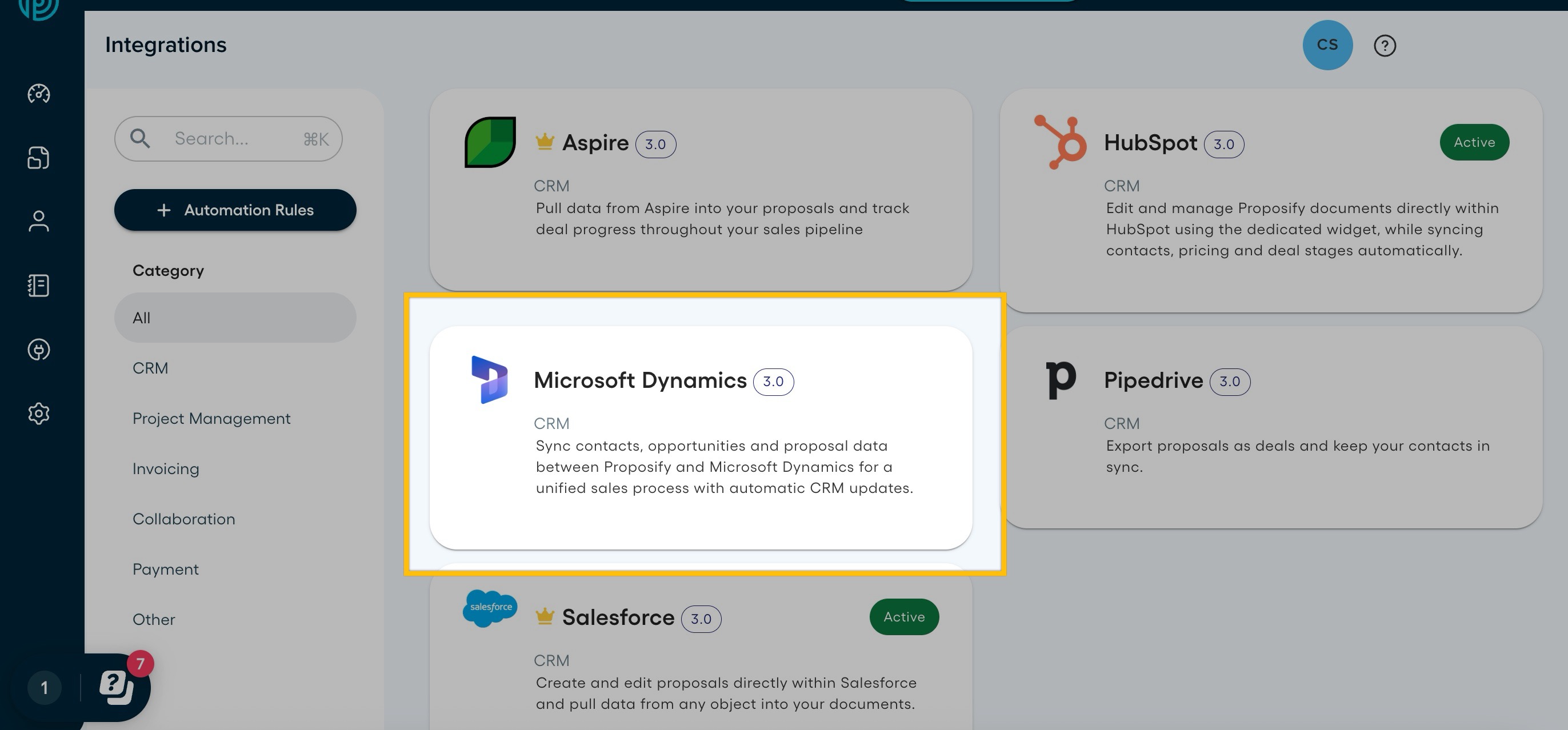The width and height of the screenshot is (1568, 730).
Task: Open the content library notebook icon
Action: pyautogui.click(x=39, y=285)
